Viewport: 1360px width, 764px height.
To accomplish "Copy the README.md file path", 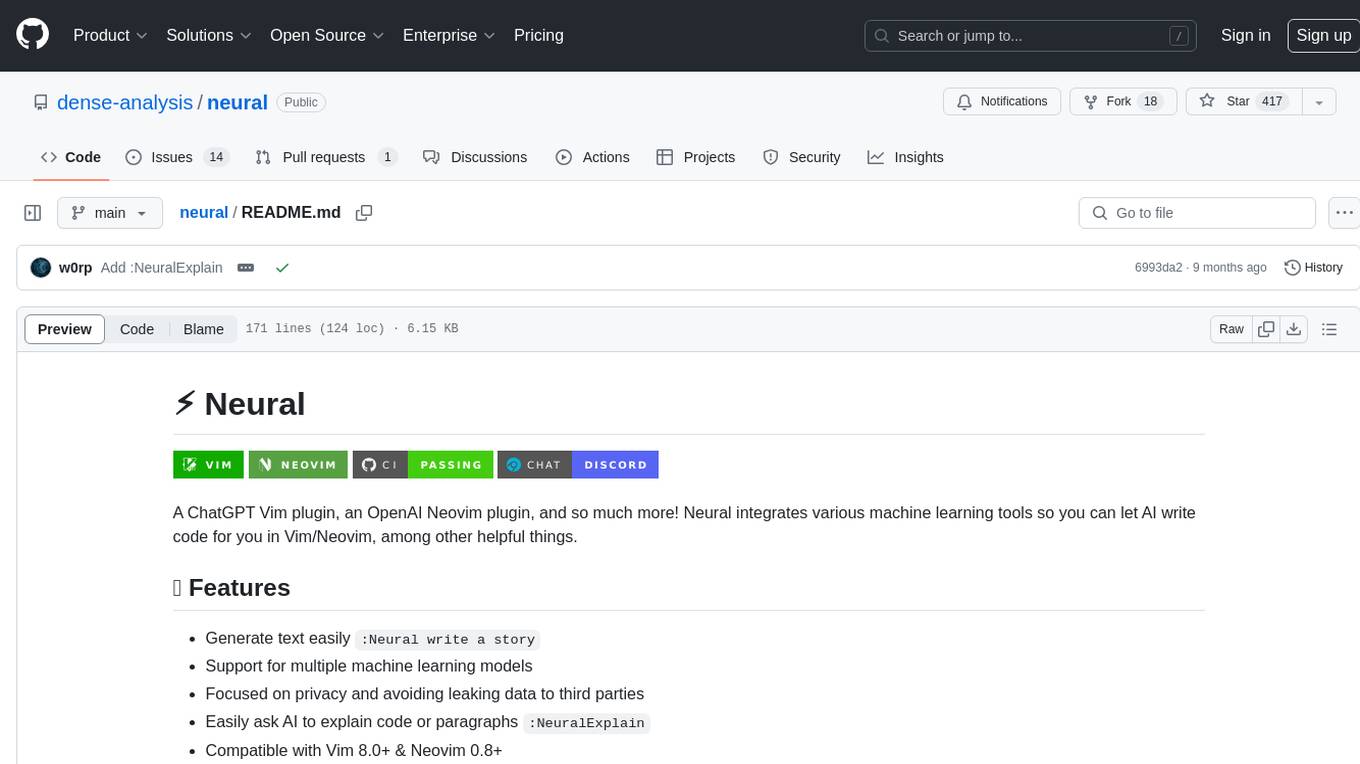I will (x=364, y=213).
